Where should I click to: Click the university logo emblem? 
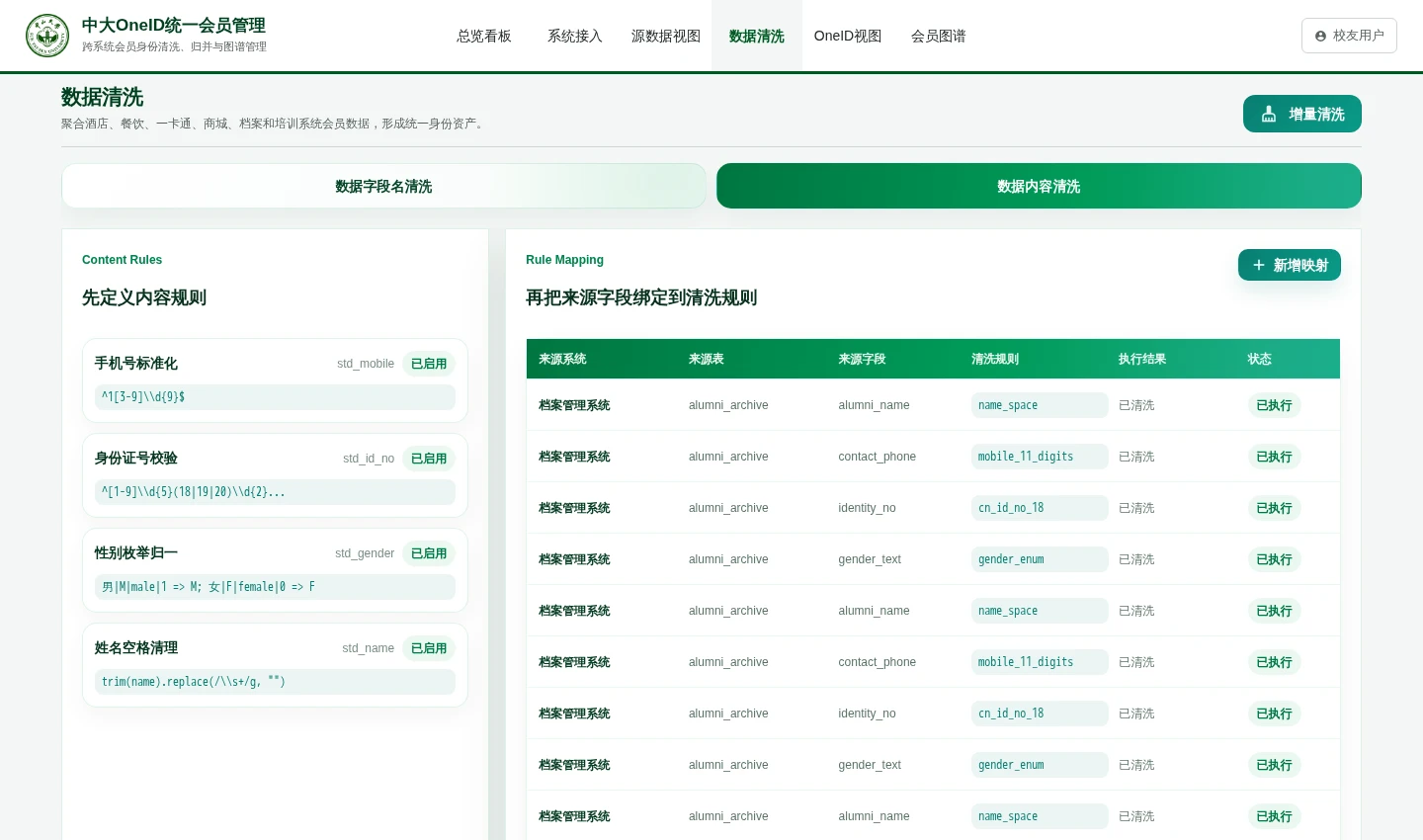[47, 36]
